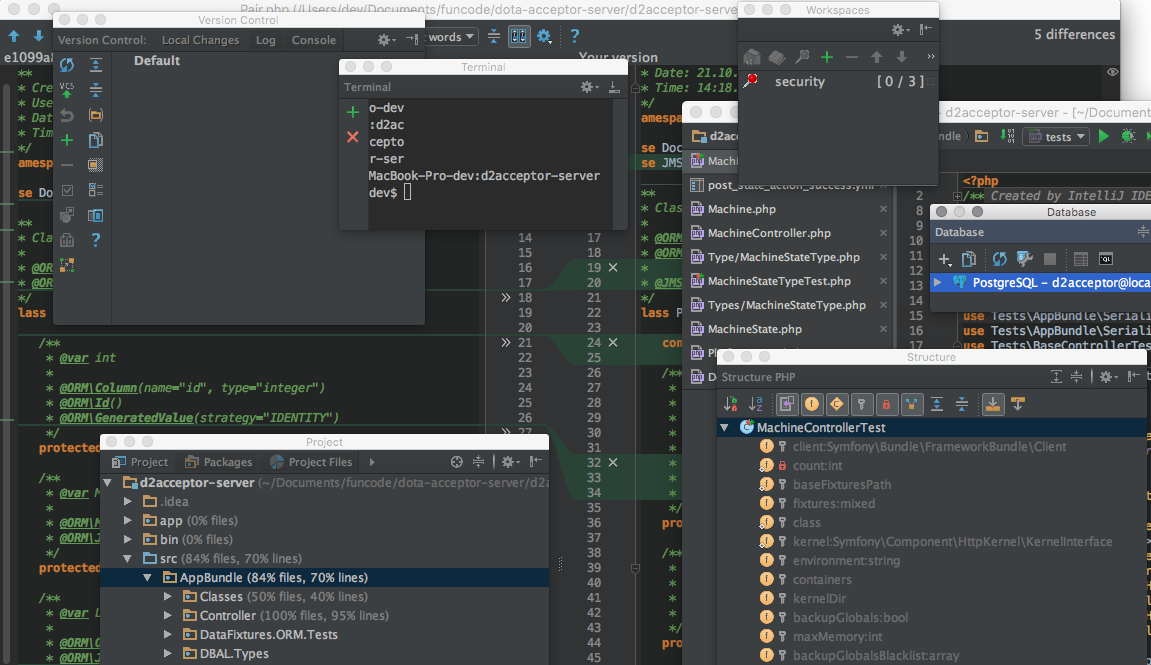Toggle Autoscroll from Source in Structure
1151x665 pixels.
point(1018,404)
